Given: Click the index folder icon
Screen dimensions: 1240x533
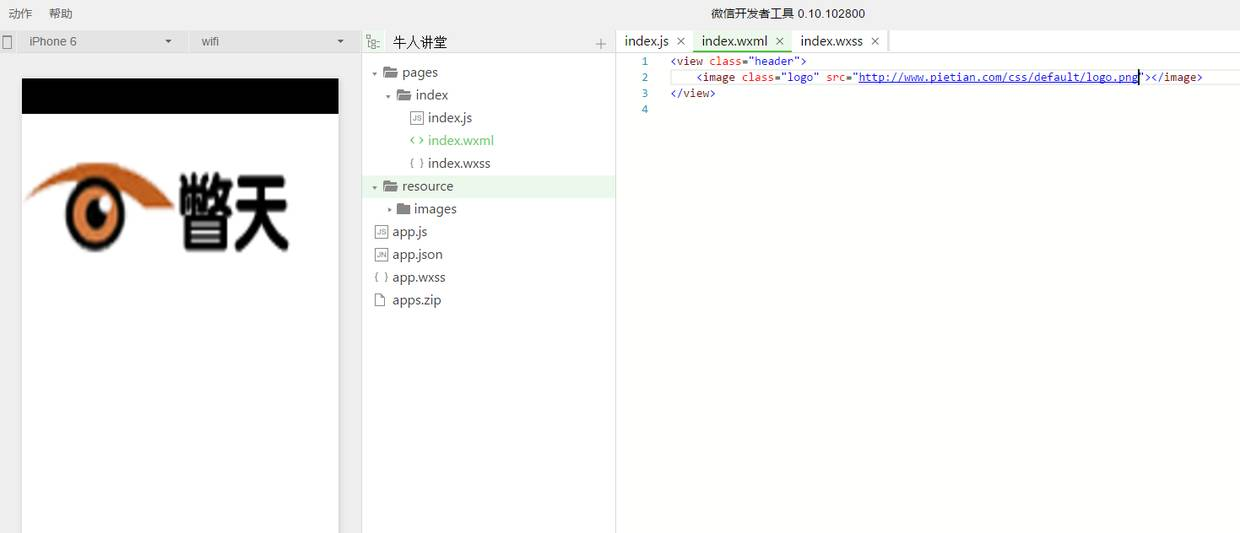Looking at the screenshot, I should point(404,95).
